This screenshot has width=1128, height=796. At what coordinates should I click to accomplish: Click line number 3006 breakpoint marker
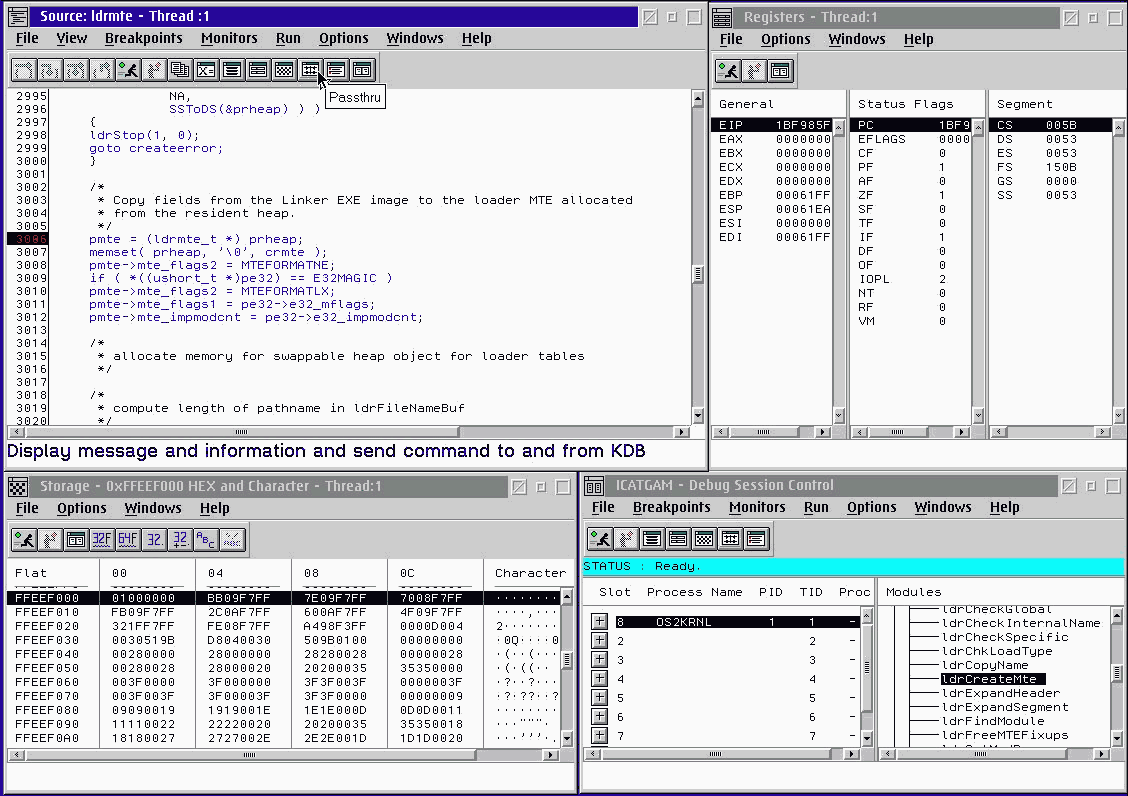click(x=29, y=239)
